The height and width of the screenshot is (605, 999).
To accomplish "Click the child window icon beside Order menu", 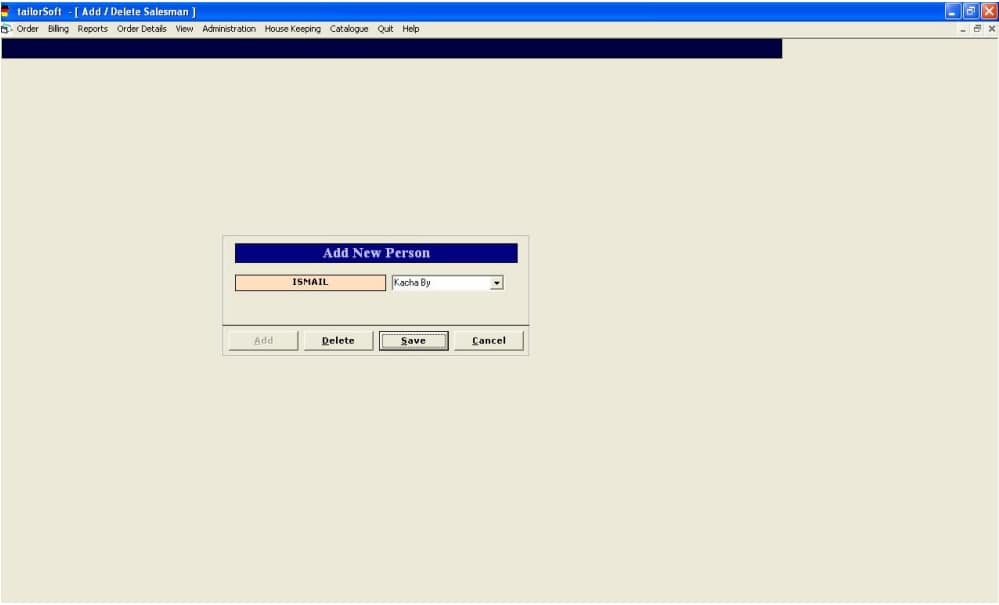I will point(6,29).
